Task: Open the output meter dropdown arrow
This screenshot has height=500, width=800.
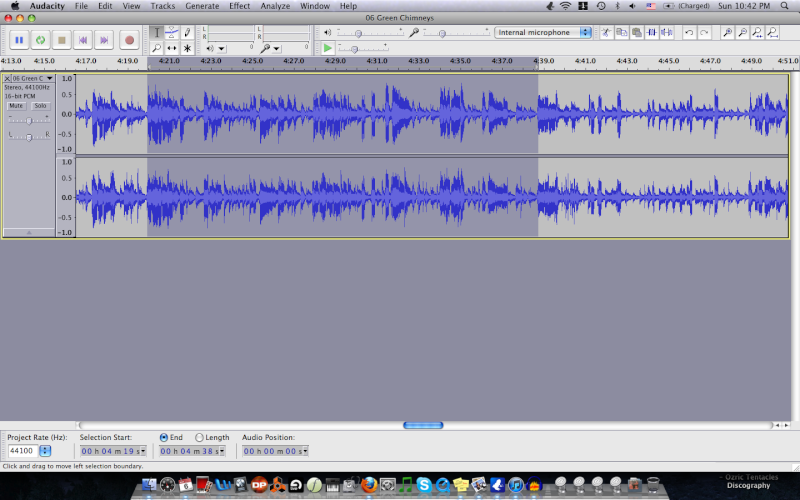Action: tap(221, 48)
